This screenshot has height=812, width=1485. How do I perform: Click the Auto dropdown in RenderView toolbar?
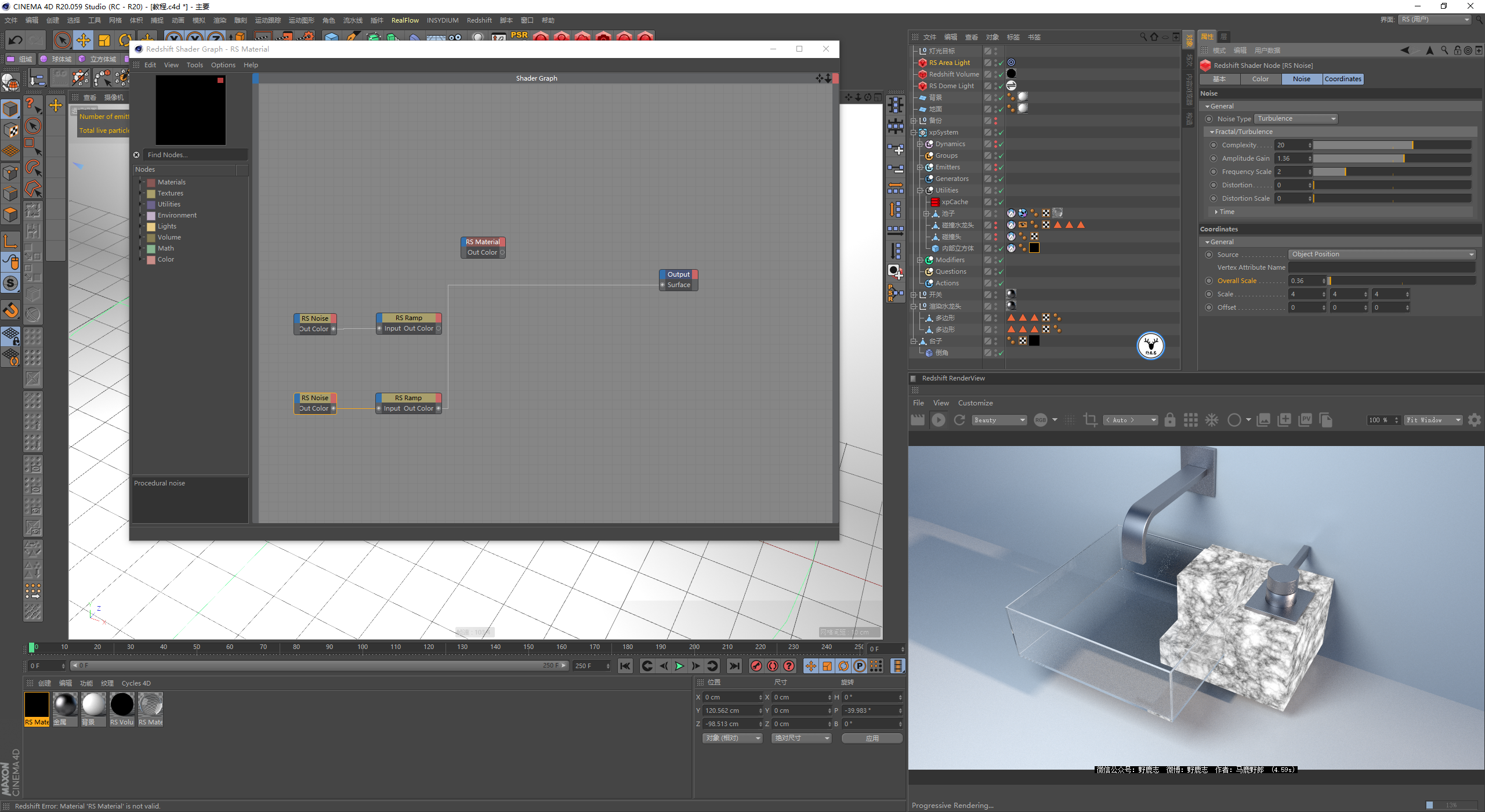(x=1128, y=420)
